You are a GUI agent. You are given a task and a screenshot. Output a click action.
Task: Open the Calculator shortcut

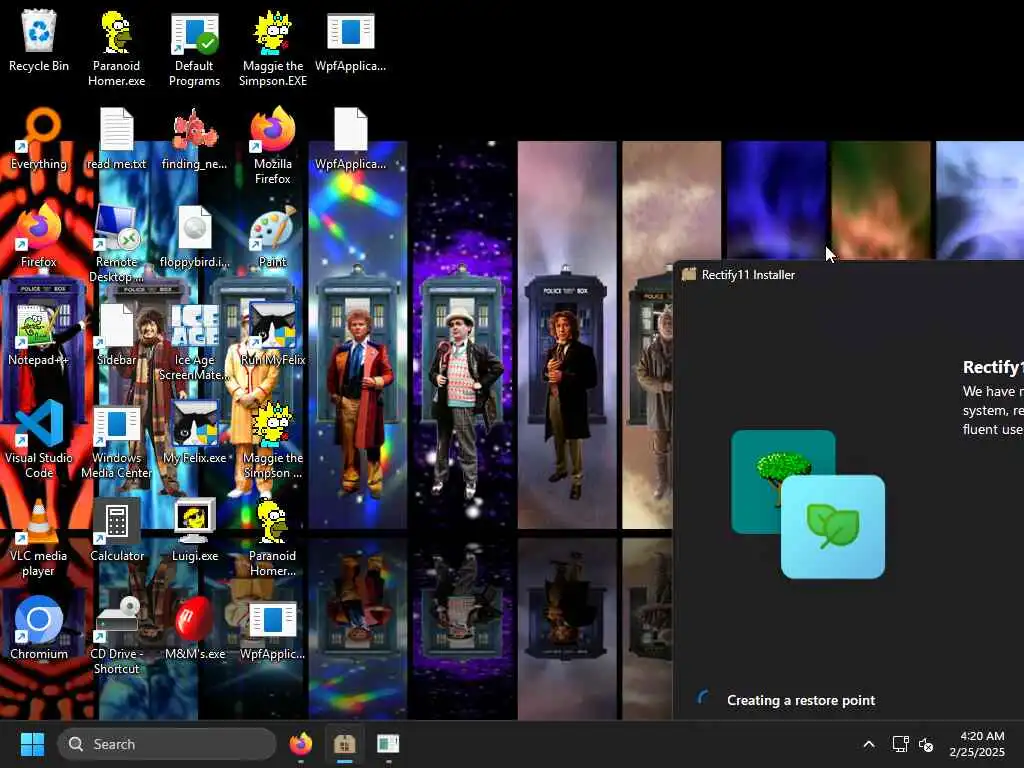[x=116, y=532]
